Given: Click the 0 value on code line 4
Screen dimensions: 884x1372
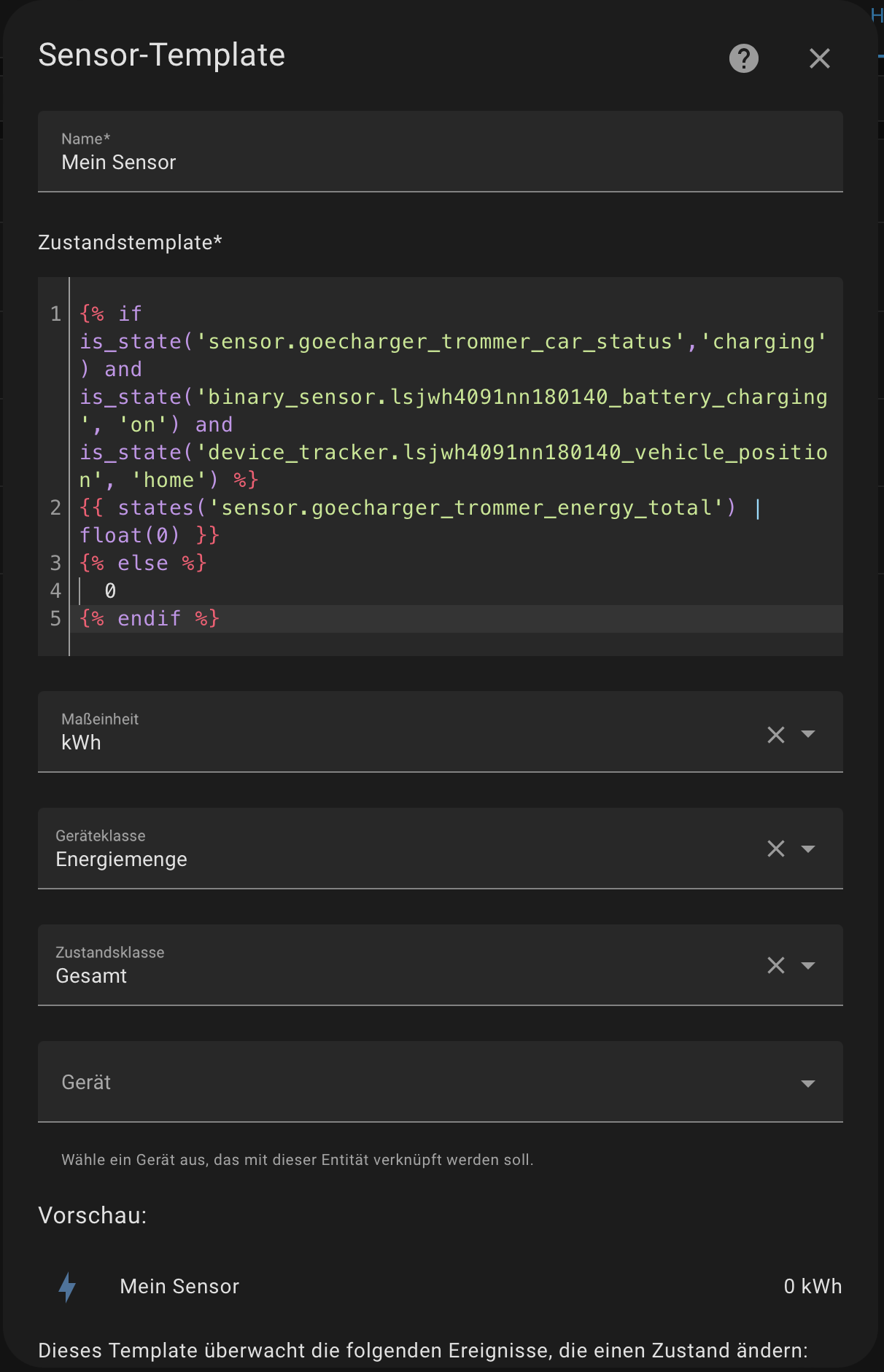Looking at the screenshot, I should [x=110, y=591].
